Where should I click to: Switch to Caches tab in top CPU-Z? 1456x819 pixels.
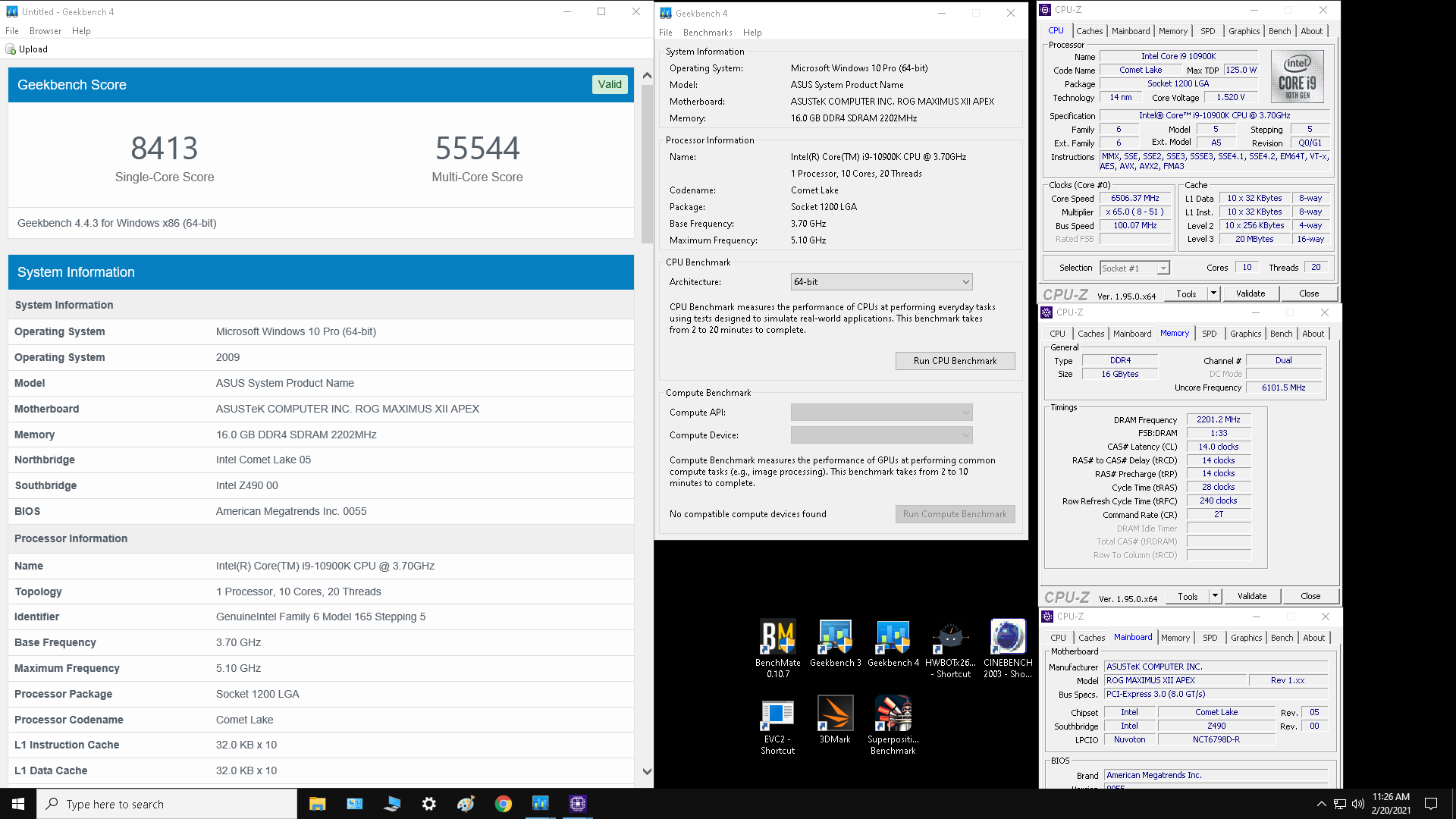pyautogui.click(x=1090, y=31)
